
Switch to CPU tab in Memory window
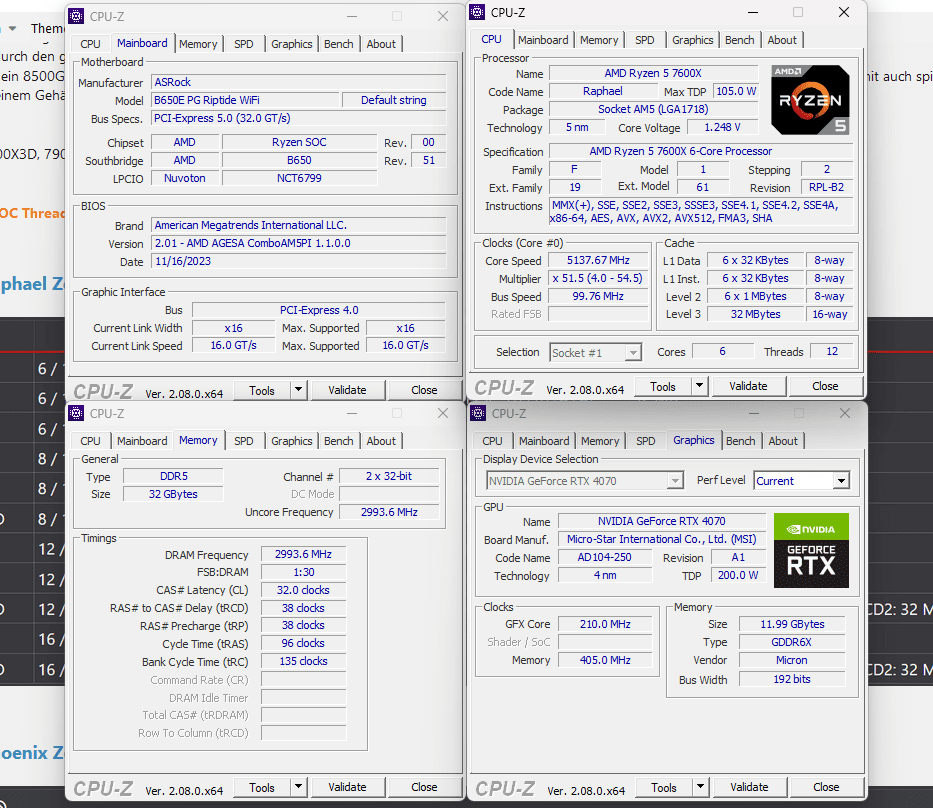point(90,441)
